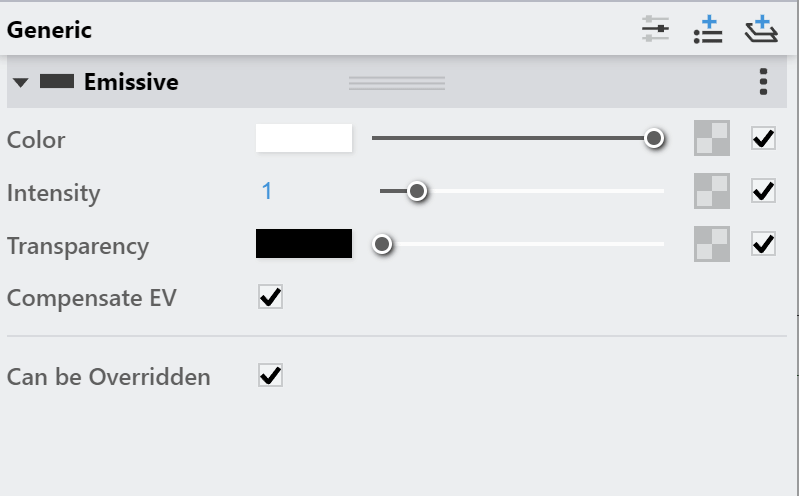Uncheck the Compensate EV checkbox
The image size is (799, 496).
pos(270,297)
